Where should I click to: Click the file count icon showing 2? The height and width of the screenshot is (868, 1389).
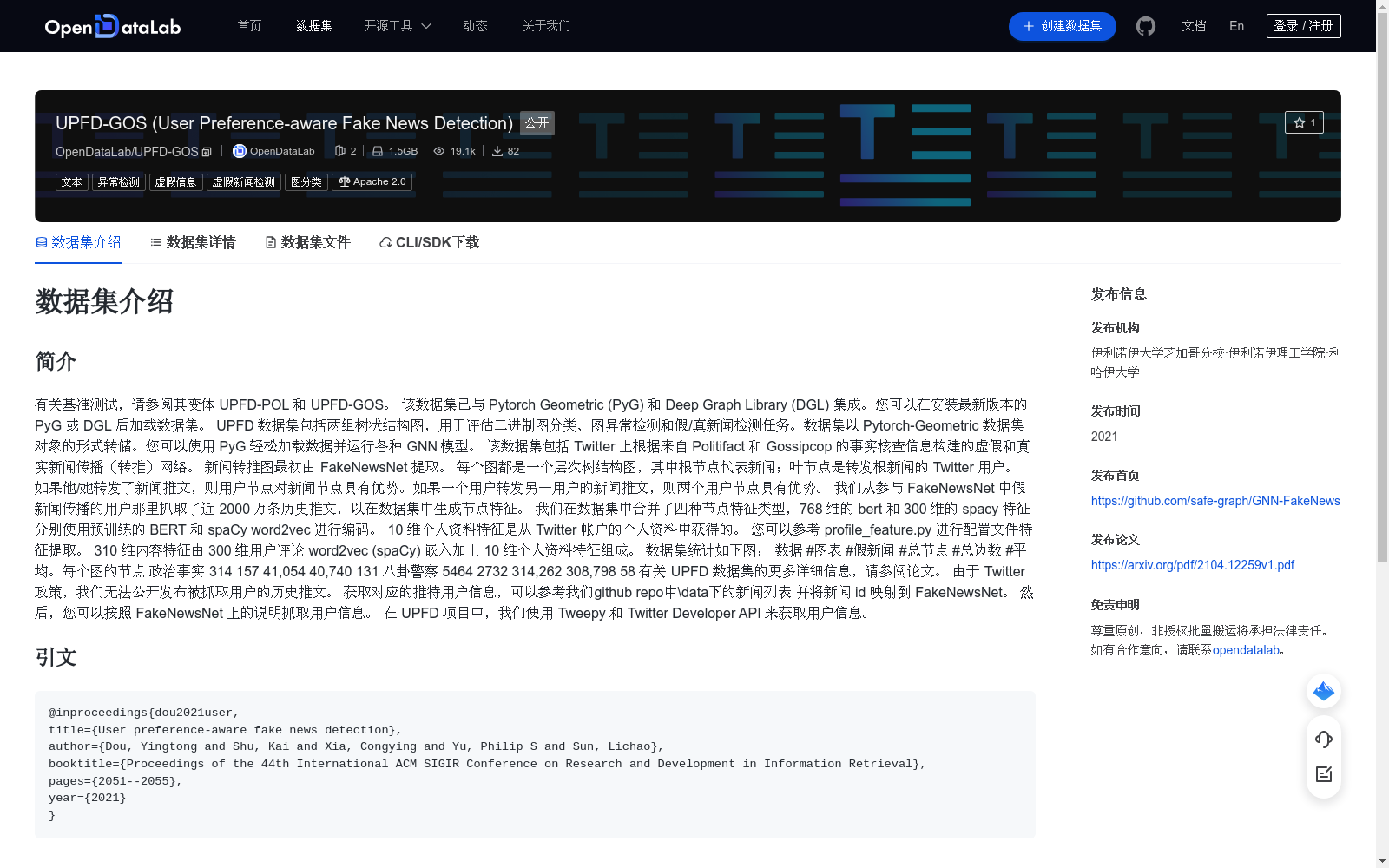tap(340, 150)
